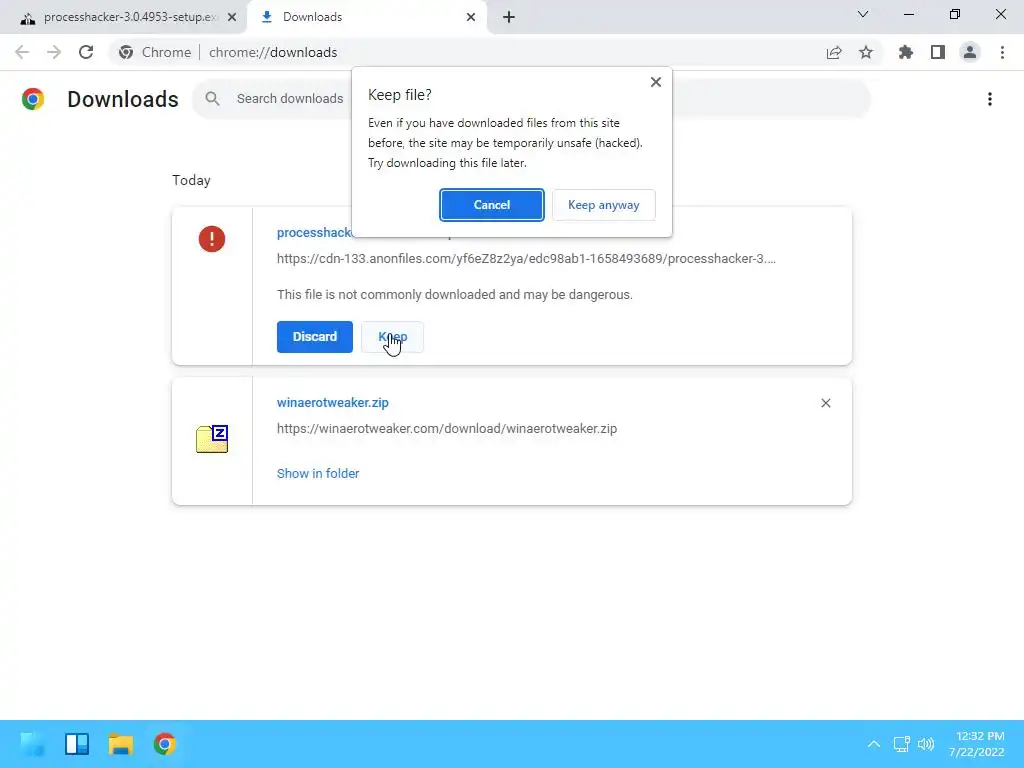Open the winaerotweaker.zip file link

click(x=332, y=403)
